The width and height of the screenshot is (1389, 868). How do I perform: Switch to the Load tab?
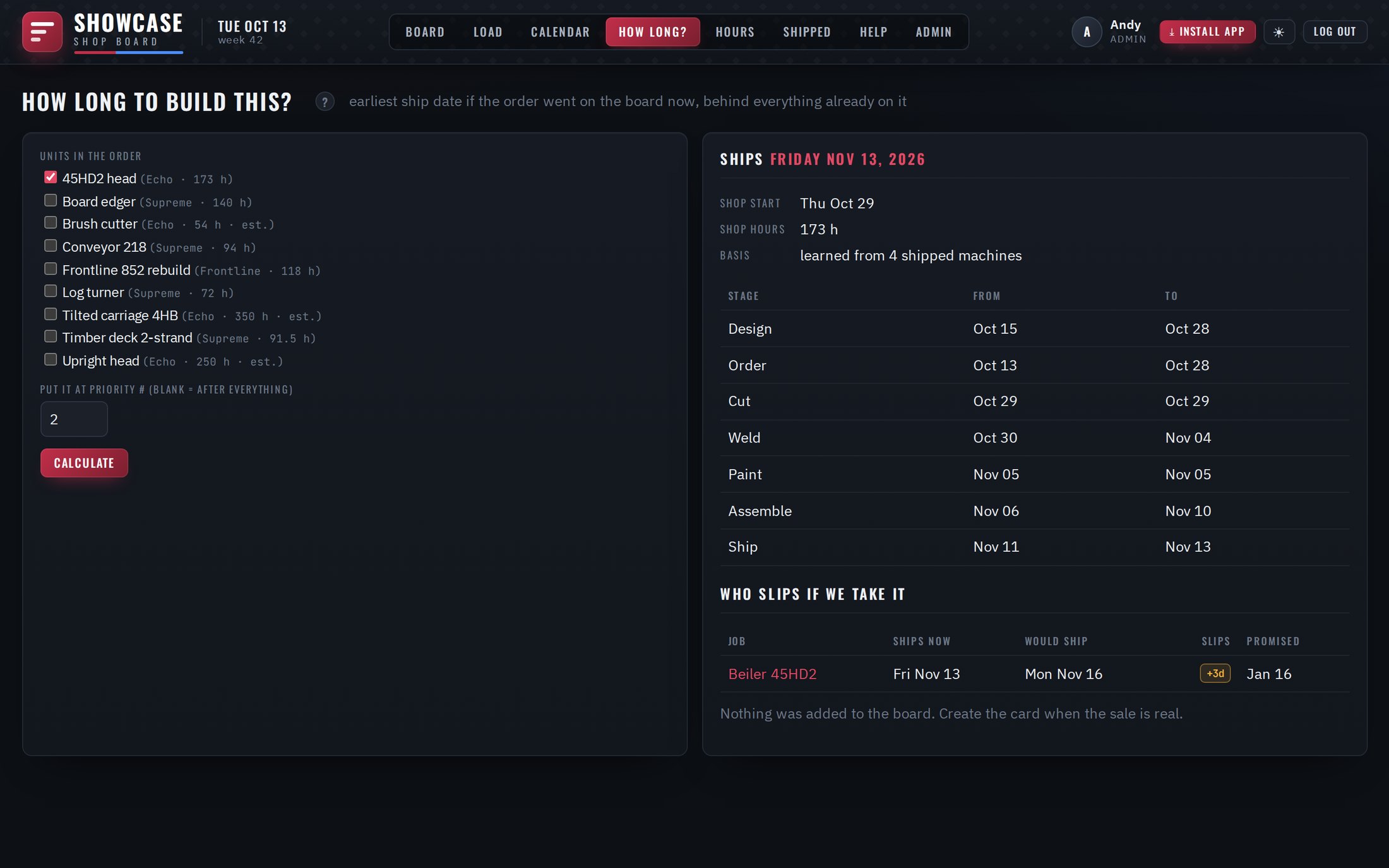tap(488, 32)
